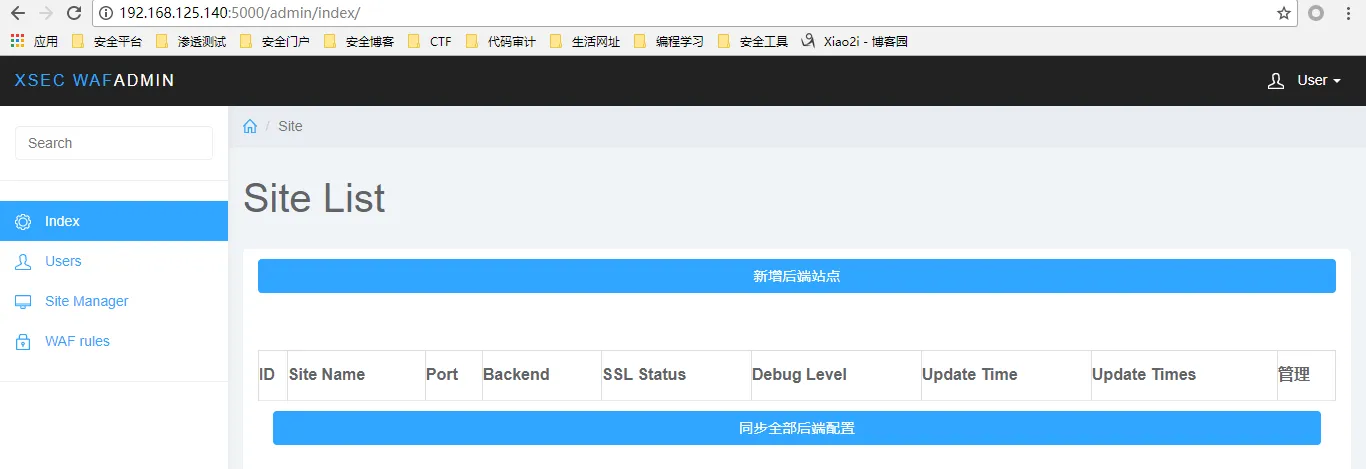
Task: Open the 编程学习 bookmark folder
Action: (x=668, y=42)
